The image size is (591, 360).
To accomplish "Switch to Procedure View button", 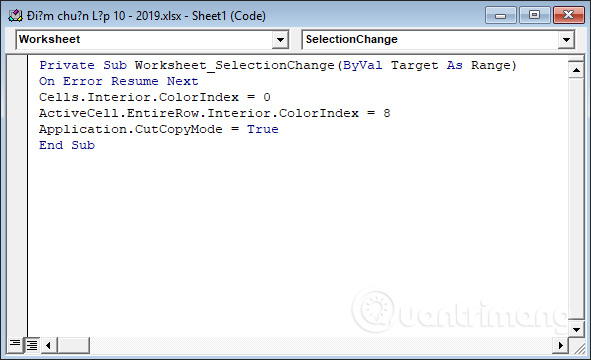I will coord(15,344).
